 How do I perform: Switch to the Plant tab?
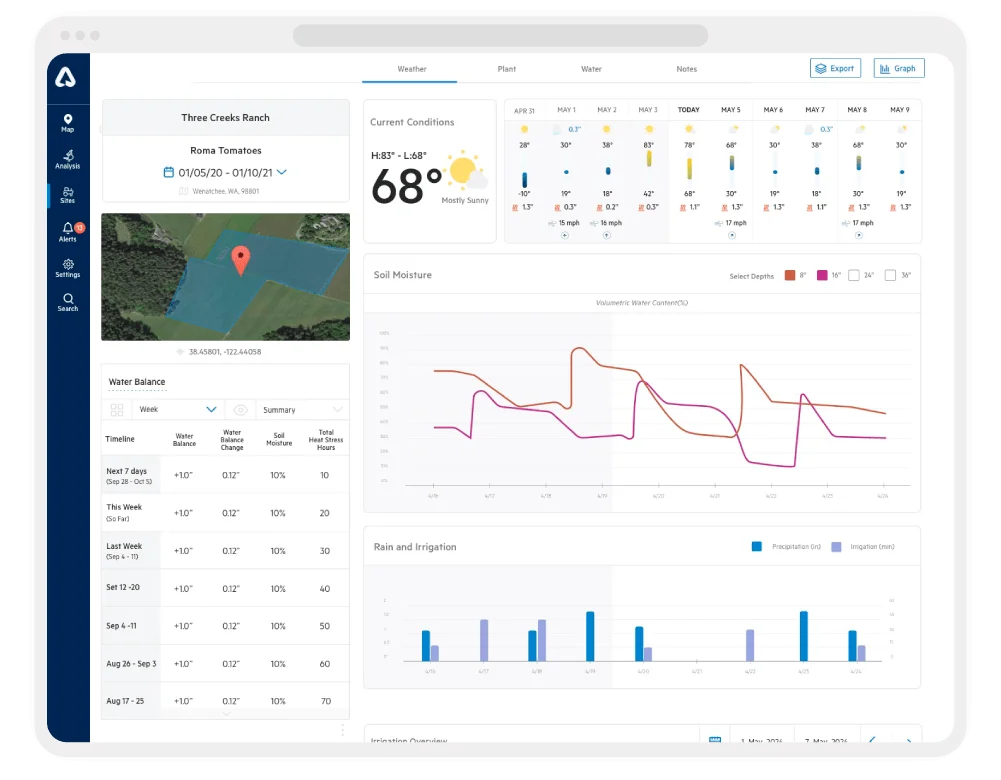point(507,69)
